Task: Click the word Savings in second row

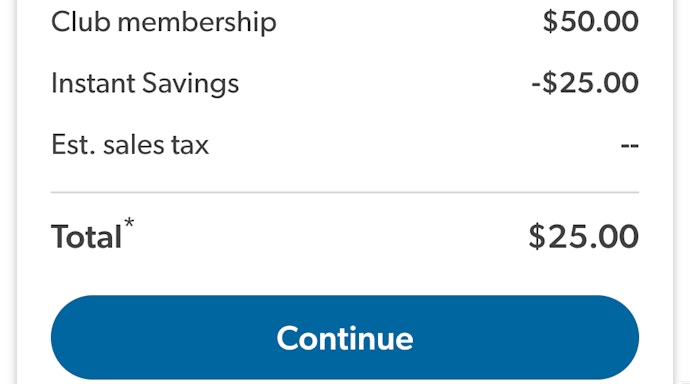Action: click(x=191, y=84)
